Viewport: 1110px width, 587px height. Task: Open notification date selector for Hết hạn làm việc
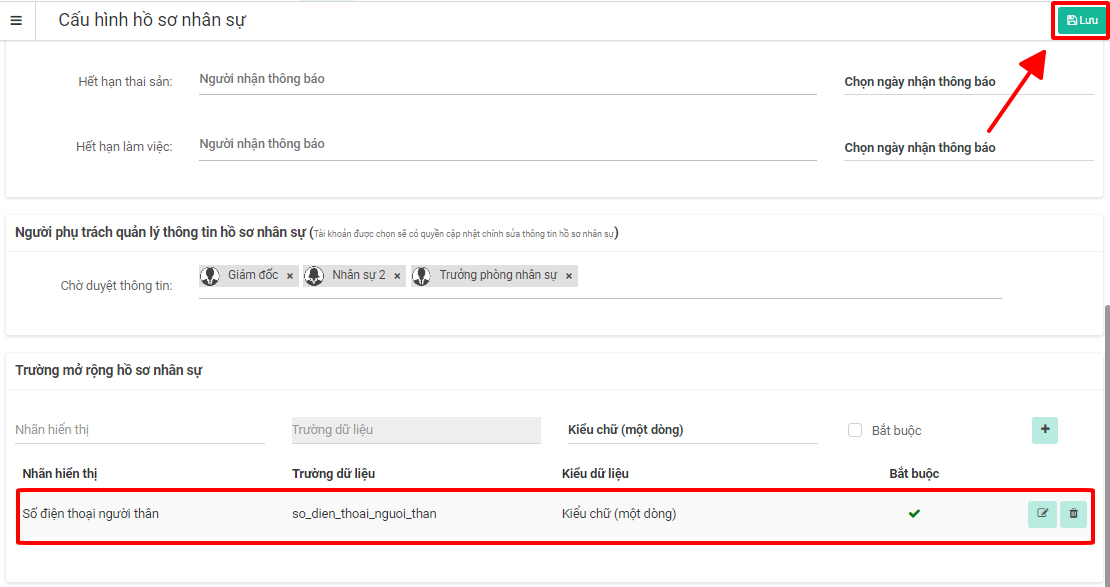click(x=968, y=148)
